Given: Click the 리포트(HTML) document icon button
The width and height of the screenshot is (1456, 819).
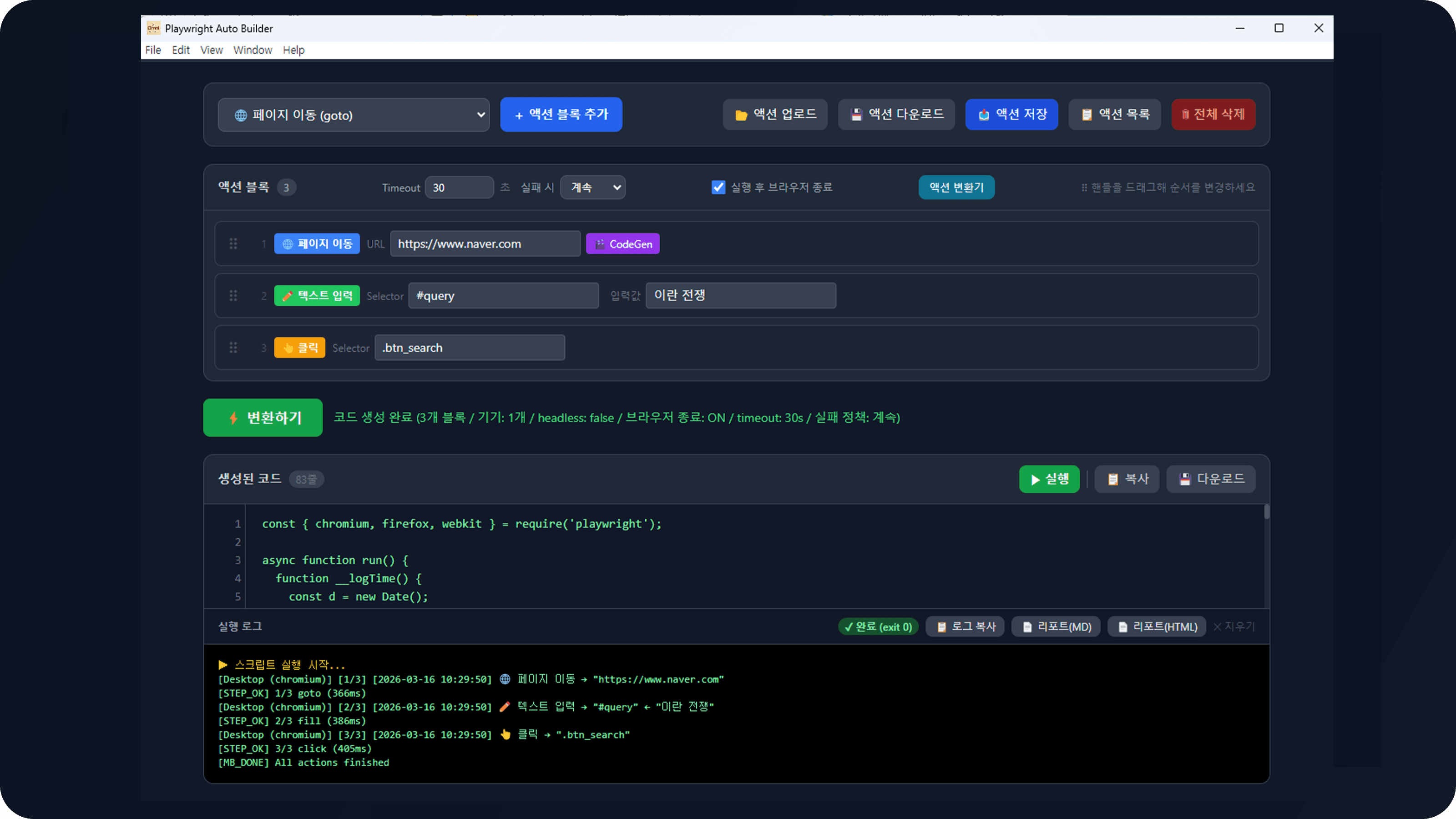Looking at the screenshot, I should 1157,626.
